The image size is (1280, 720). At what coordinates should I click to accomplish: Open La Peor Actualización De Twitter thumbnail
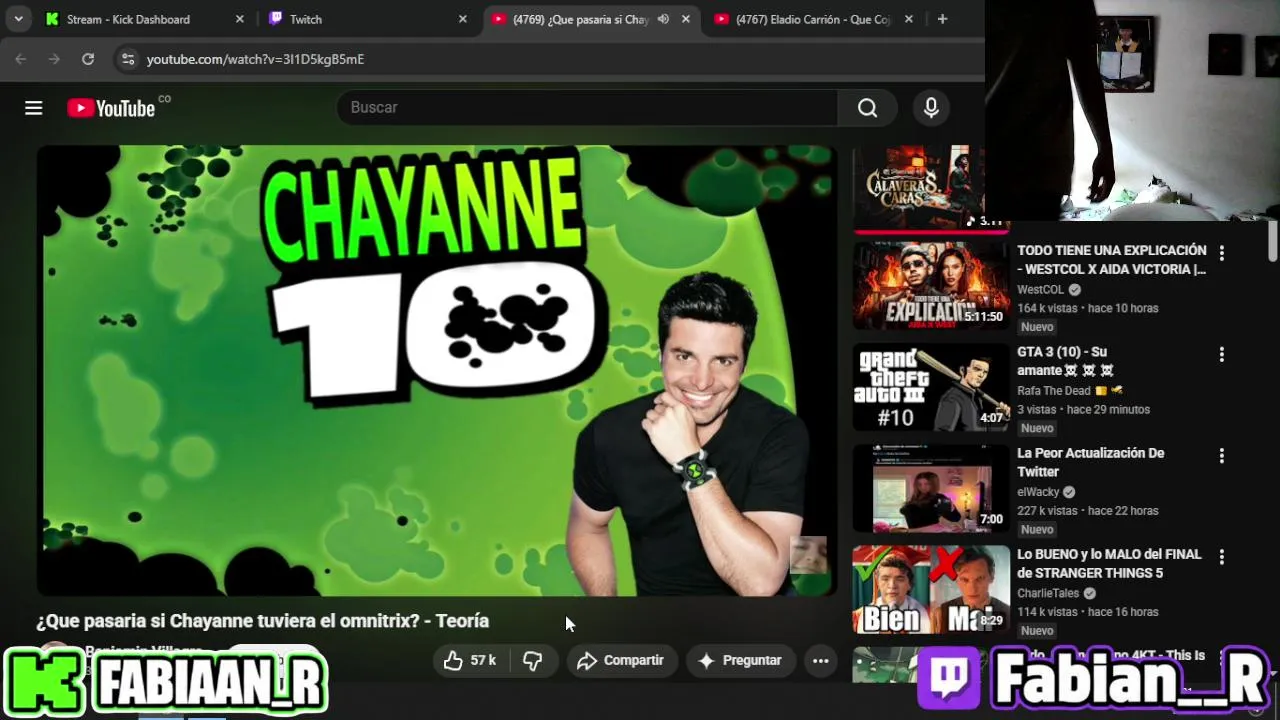point(931,488)
